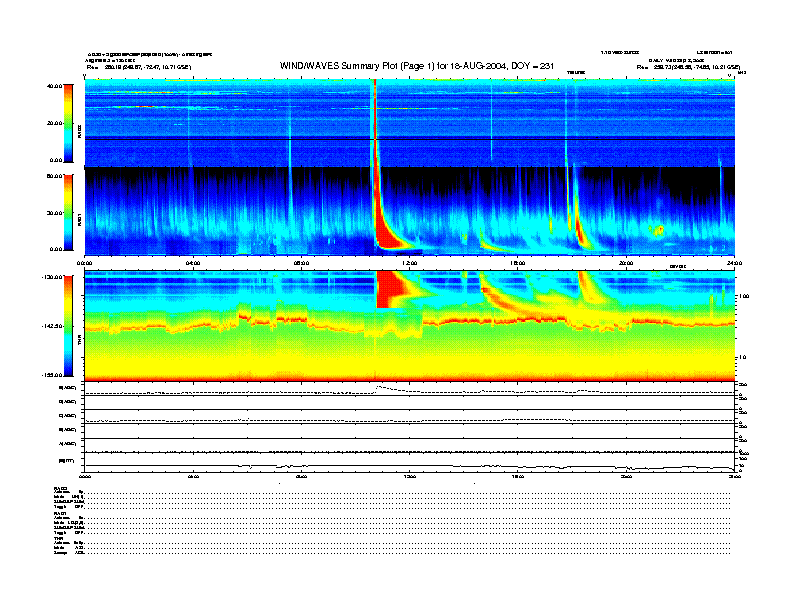Click the 40.00 value on RAD2 scale
This screenshot has width=792, height=612.
[x=55, y=87]
